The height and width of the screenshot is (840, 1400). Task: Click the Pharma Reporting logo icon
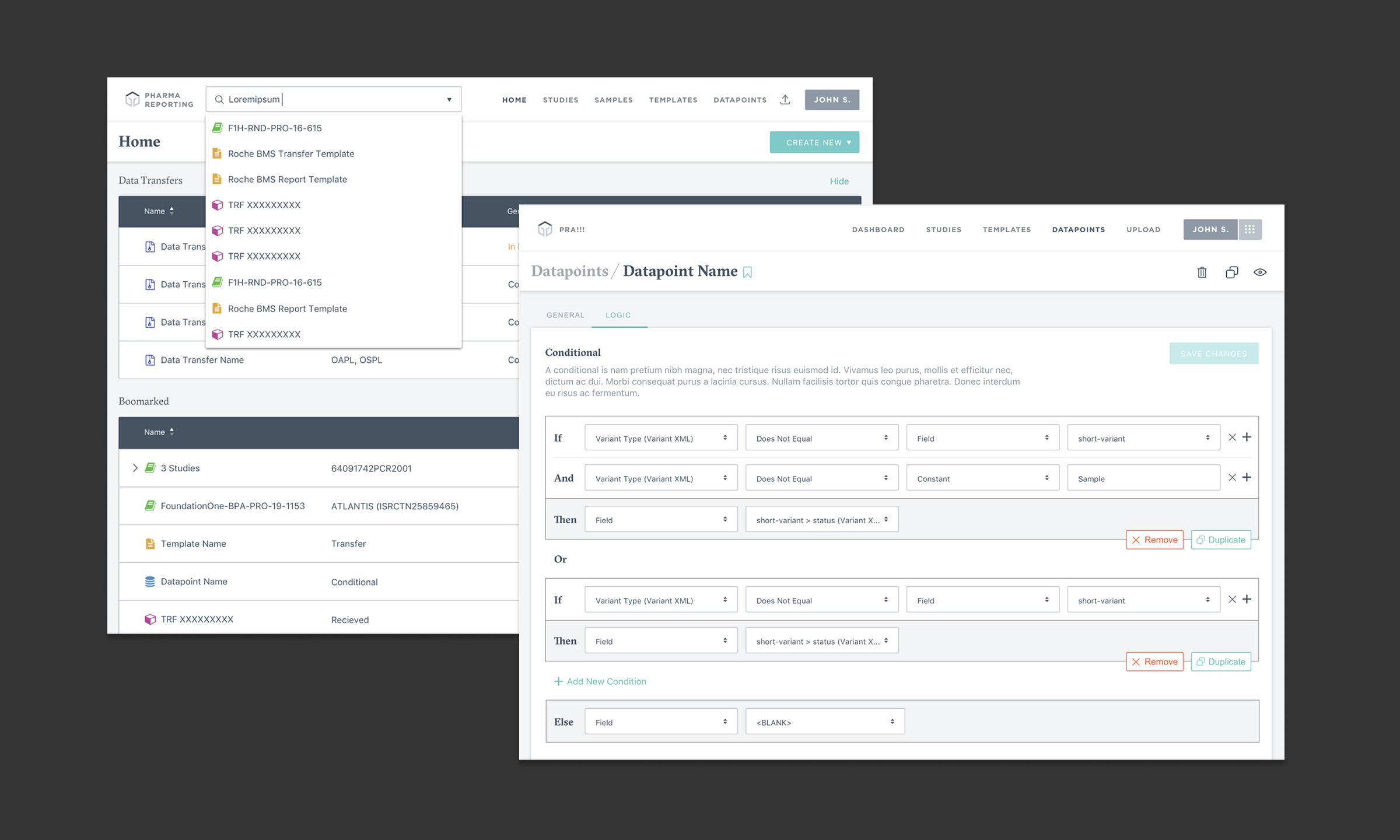coord(133,99)
